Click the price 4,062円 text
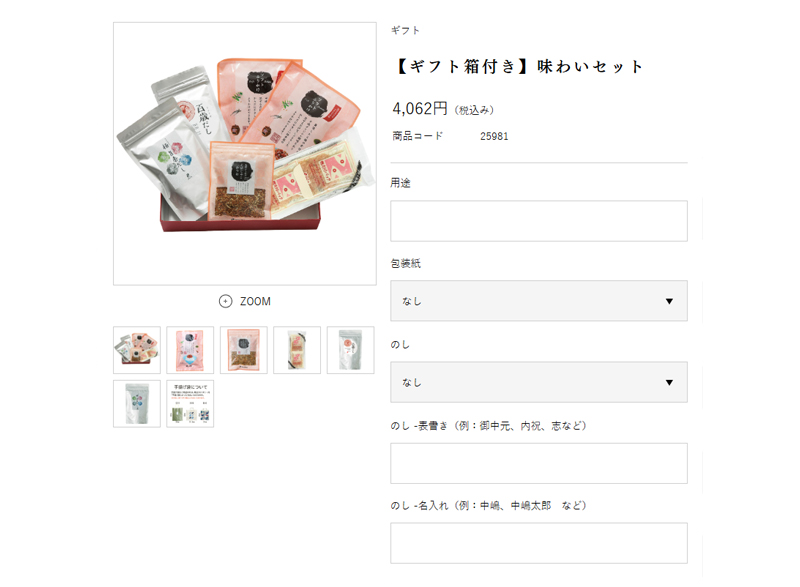This screenshot has width=800, height=587. click(419, 108)
